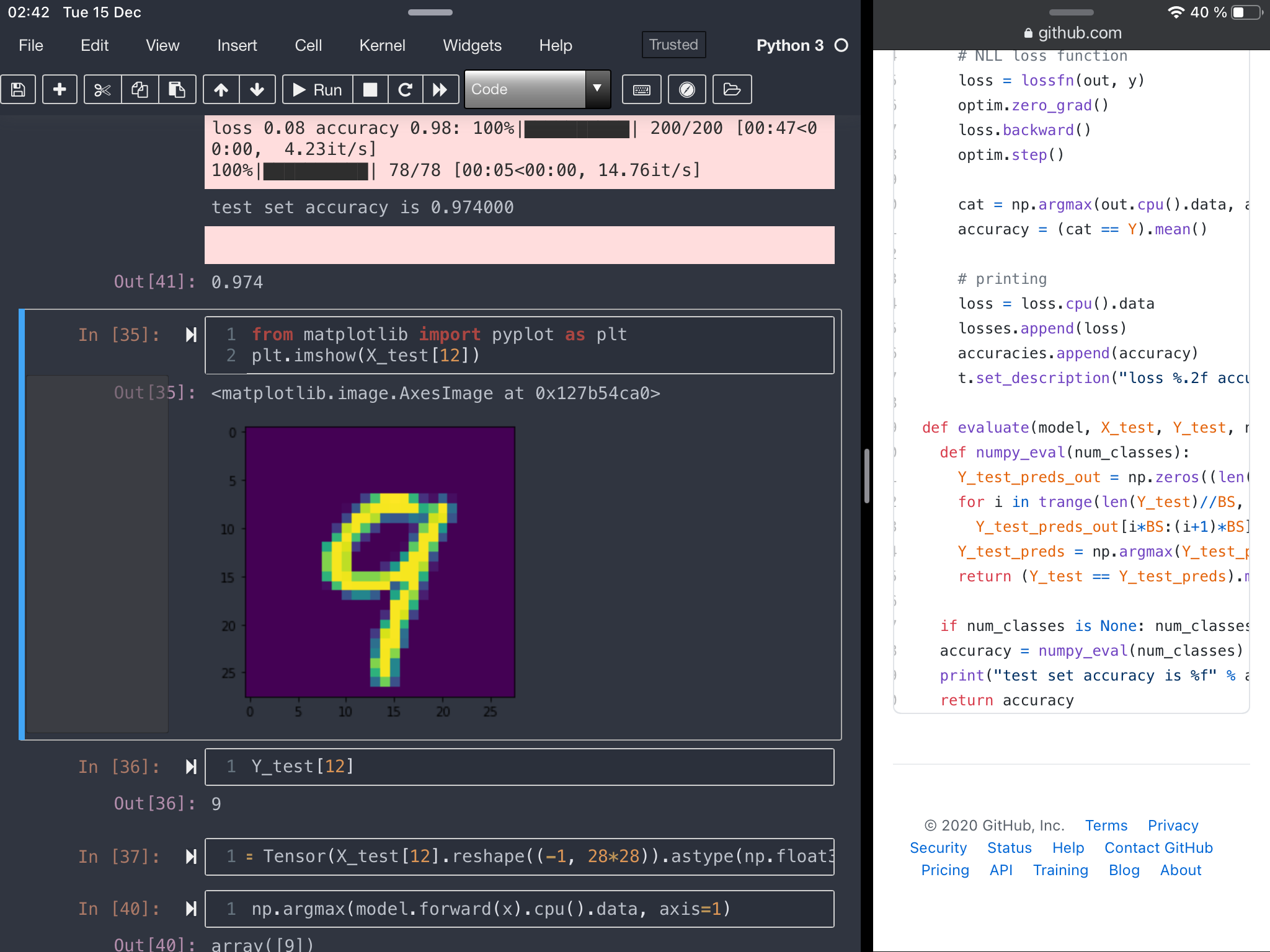Paste a cell below using the paste icon
Viewport: 1270px width, 952px height.
(177, 89)
